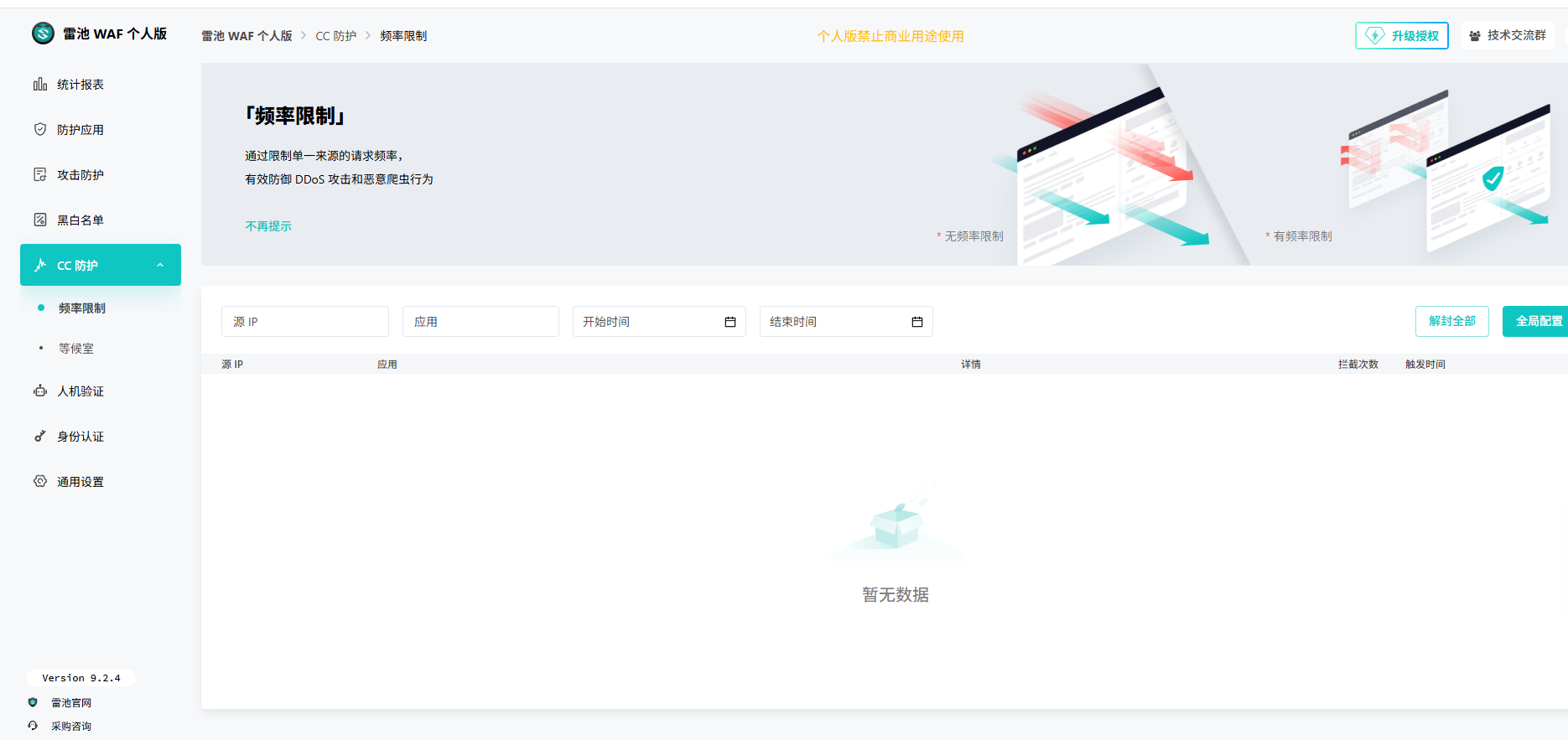
Task: Open 黑白名单 menu item
Action: coord(101,220)
